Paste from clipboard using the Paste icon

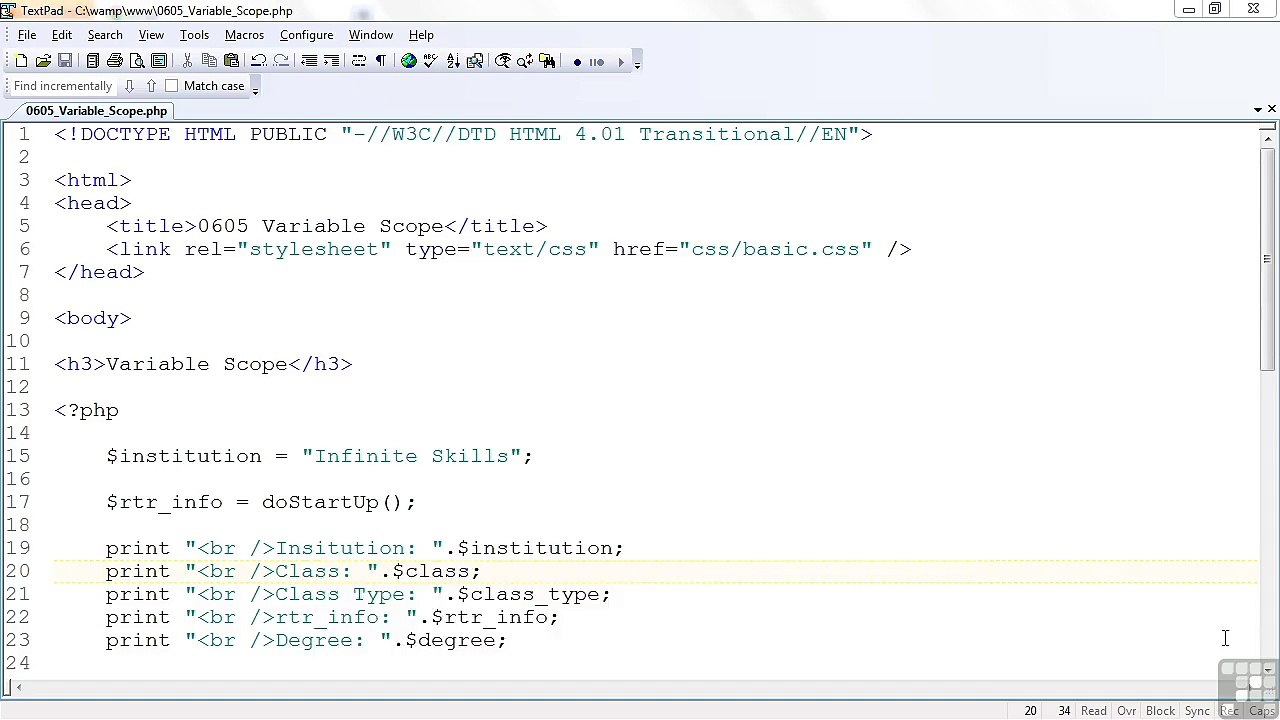click(x=231, y=61)
